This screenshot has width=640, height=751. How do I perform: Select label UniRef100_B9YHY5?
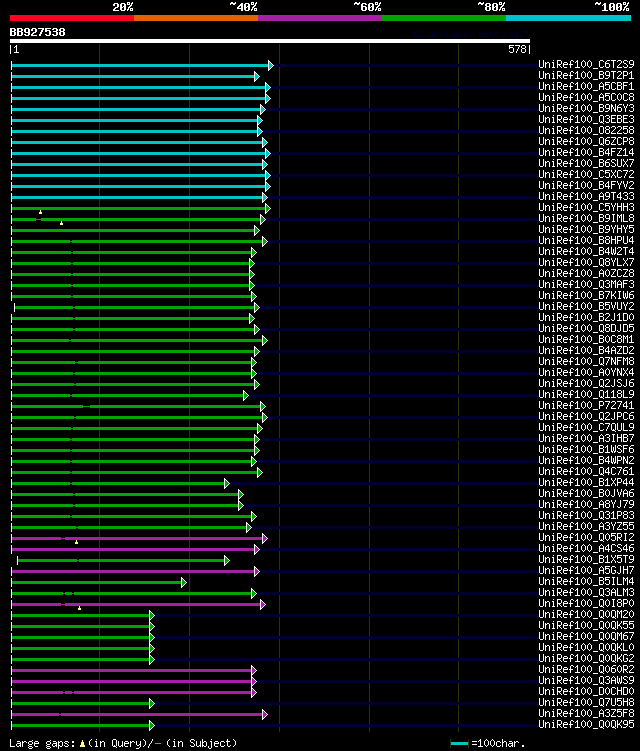586,229
